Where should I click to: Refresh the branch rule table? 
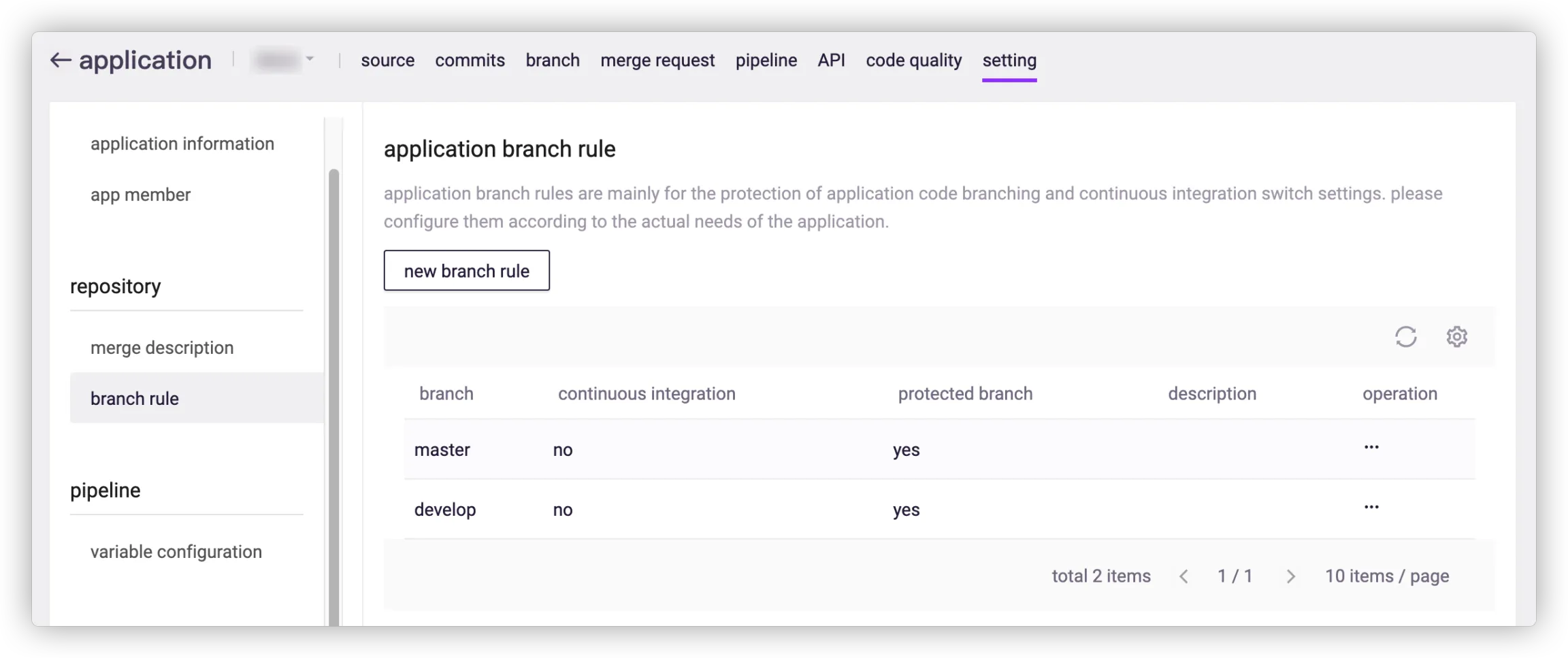1405,337
